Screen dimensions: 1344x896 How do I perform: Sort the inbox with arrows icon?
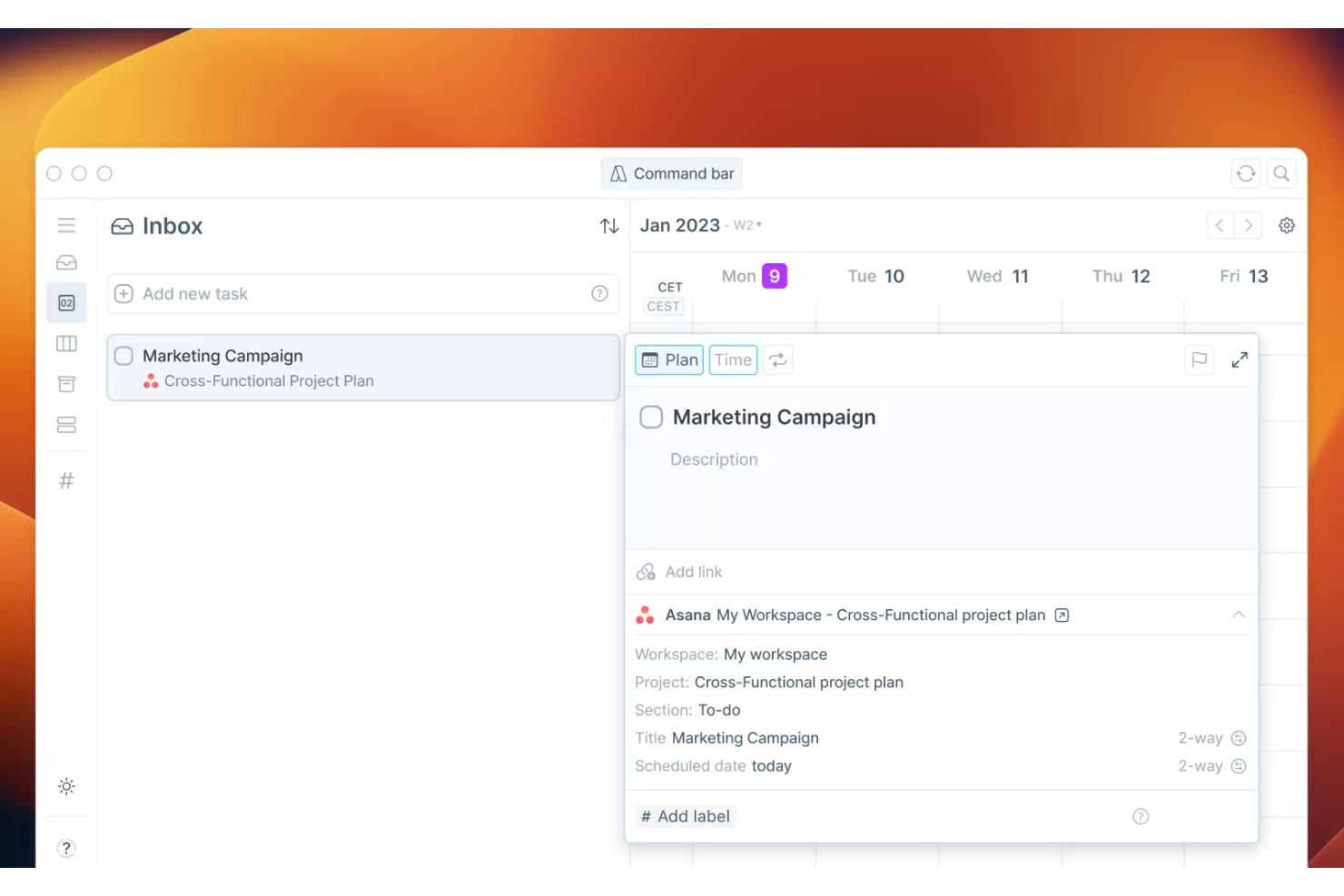(x=609, y=226)
